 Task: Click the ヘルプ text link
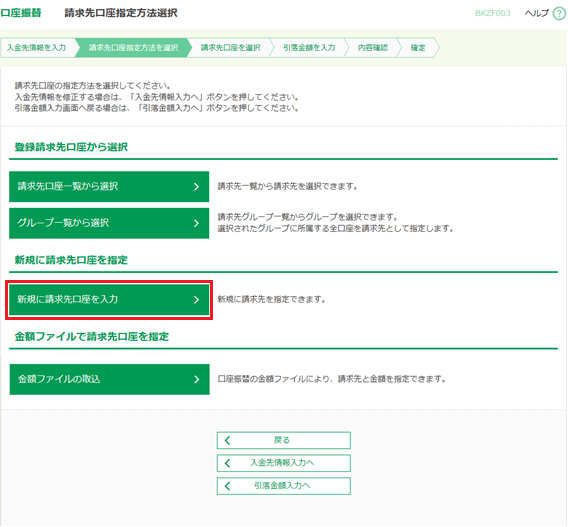tap(537, 13)
